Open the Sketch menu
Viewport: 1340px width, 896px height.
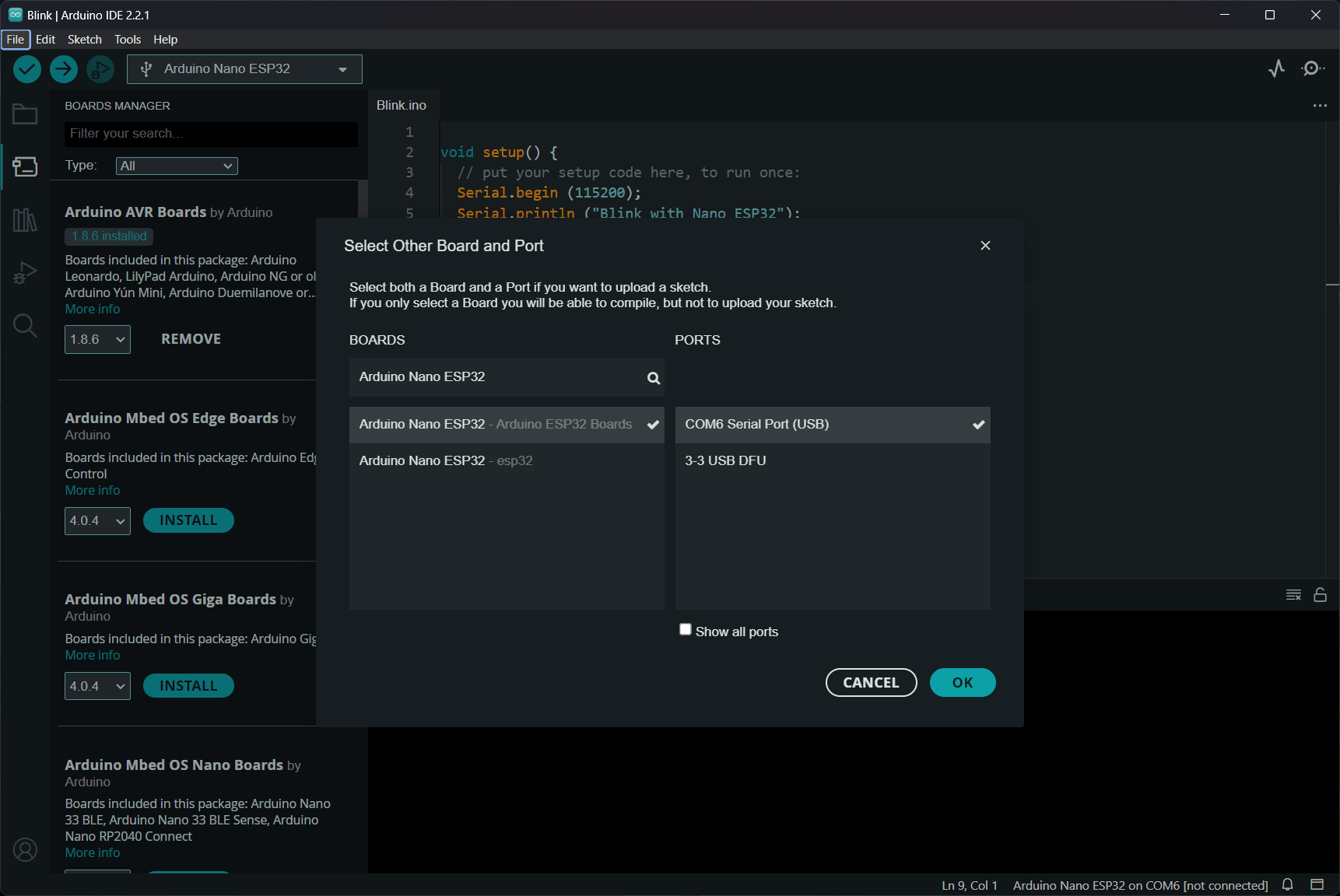pyautogui.click(x=85, y=40)
